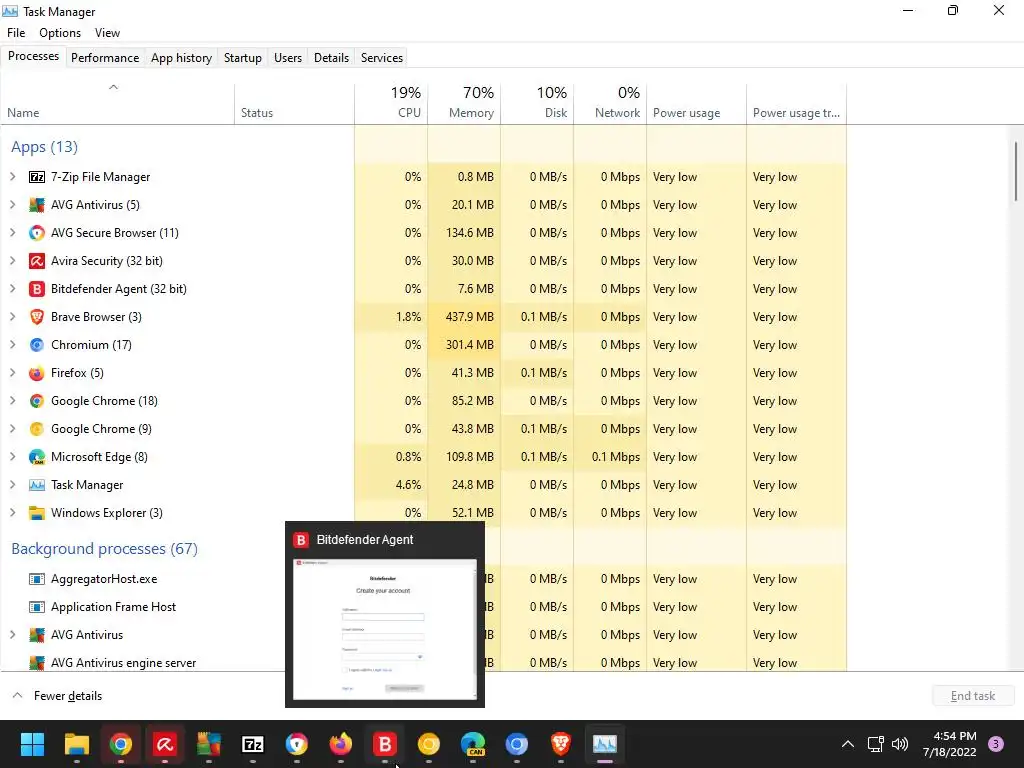Screen dimensions: 1024x768
Task: Expand the background AVG Antivirus process
Action: 12,635
